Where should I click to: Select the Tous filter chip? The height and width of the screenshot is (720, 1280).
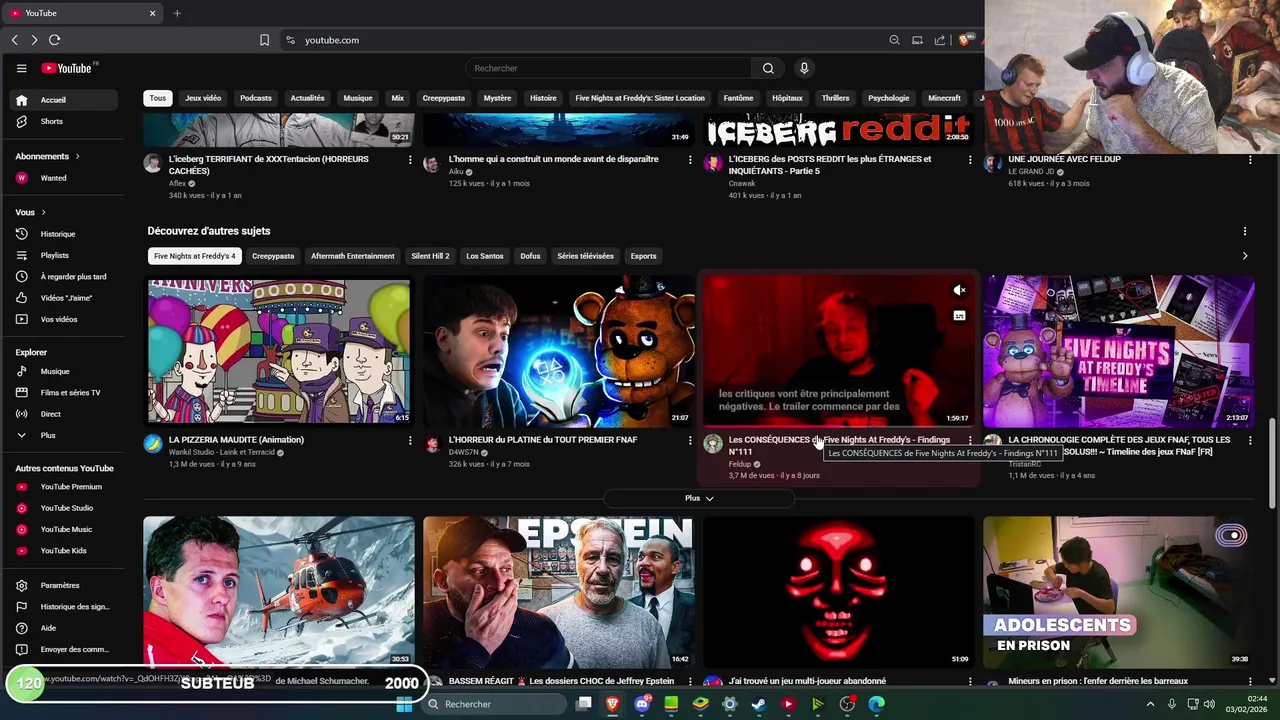(158, 98)
